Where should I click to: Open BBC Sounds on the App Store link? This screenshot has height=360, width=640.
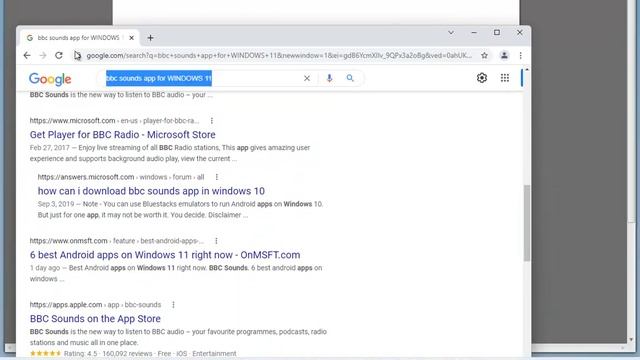(x=95, y=319)
